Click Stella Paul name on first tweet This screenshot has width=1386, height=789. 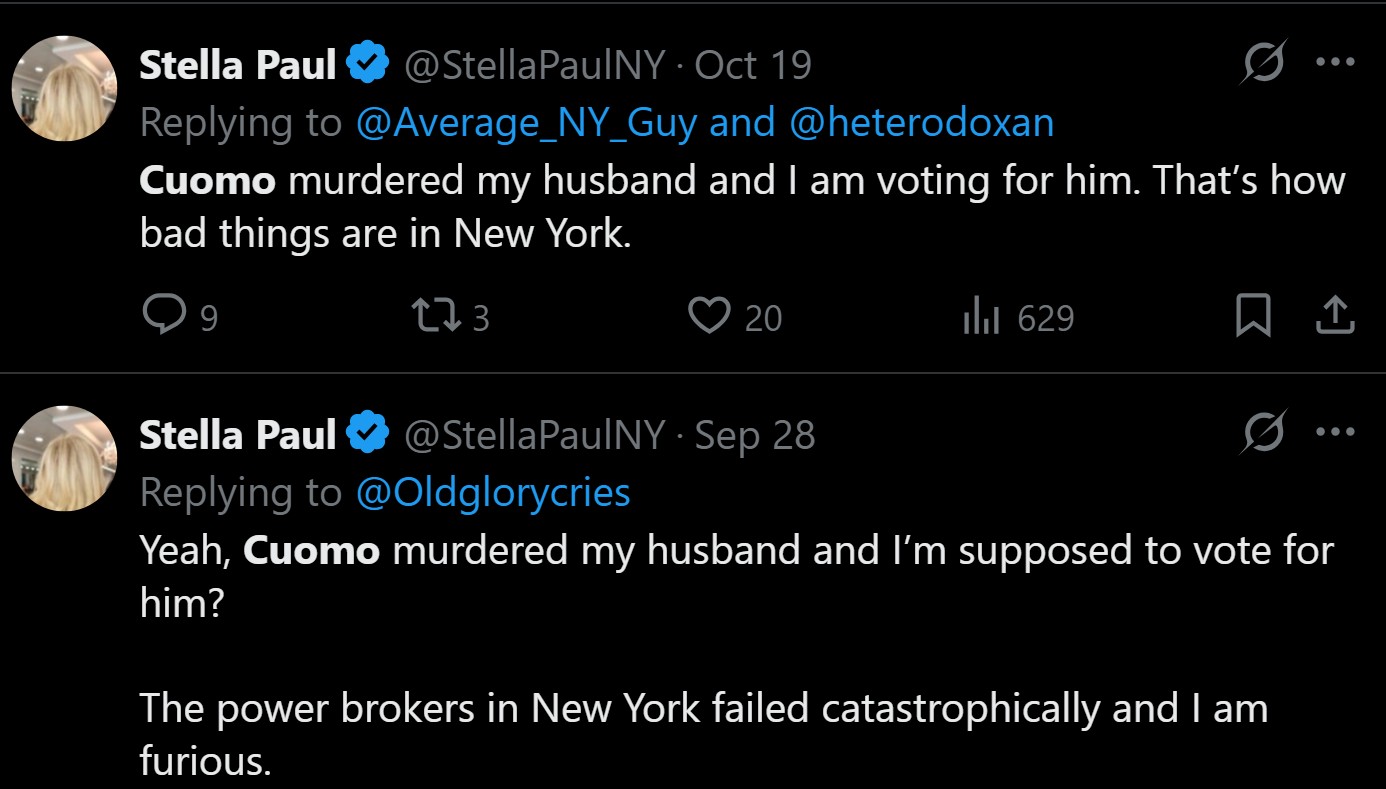tap(238, 65)
